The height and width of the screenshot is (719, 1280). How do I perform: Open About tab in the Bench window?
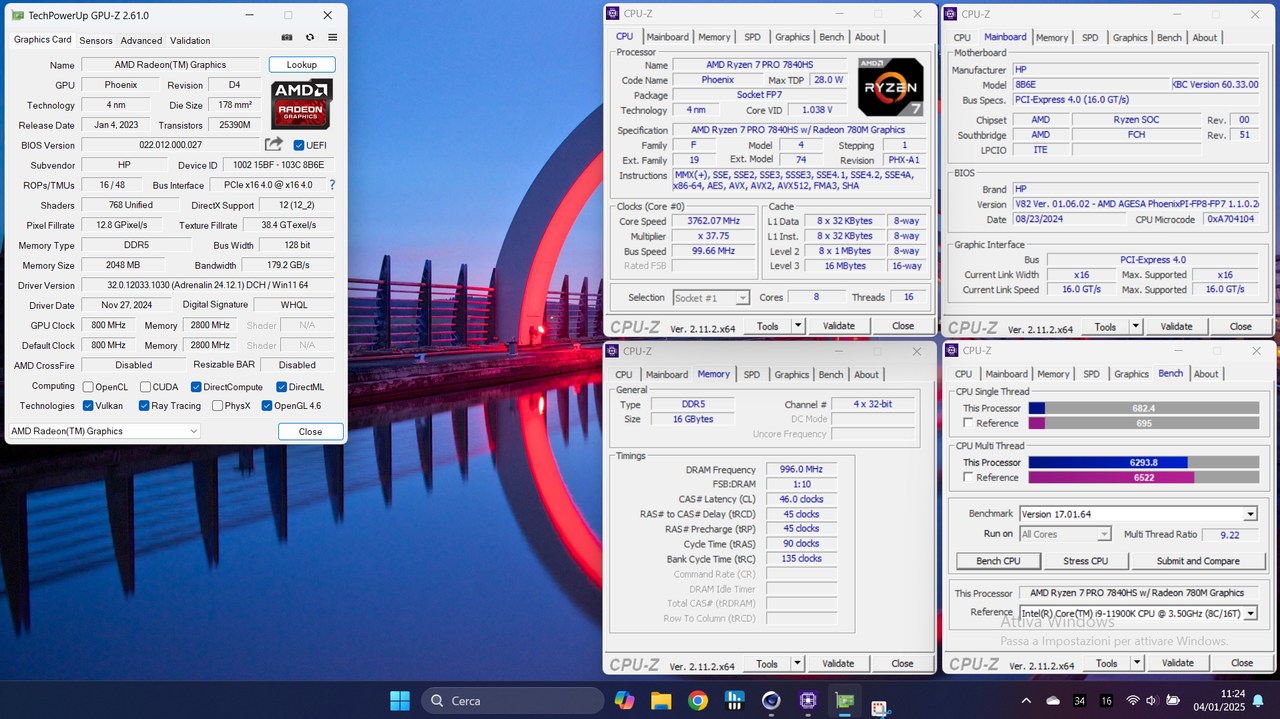[1206, 374]
